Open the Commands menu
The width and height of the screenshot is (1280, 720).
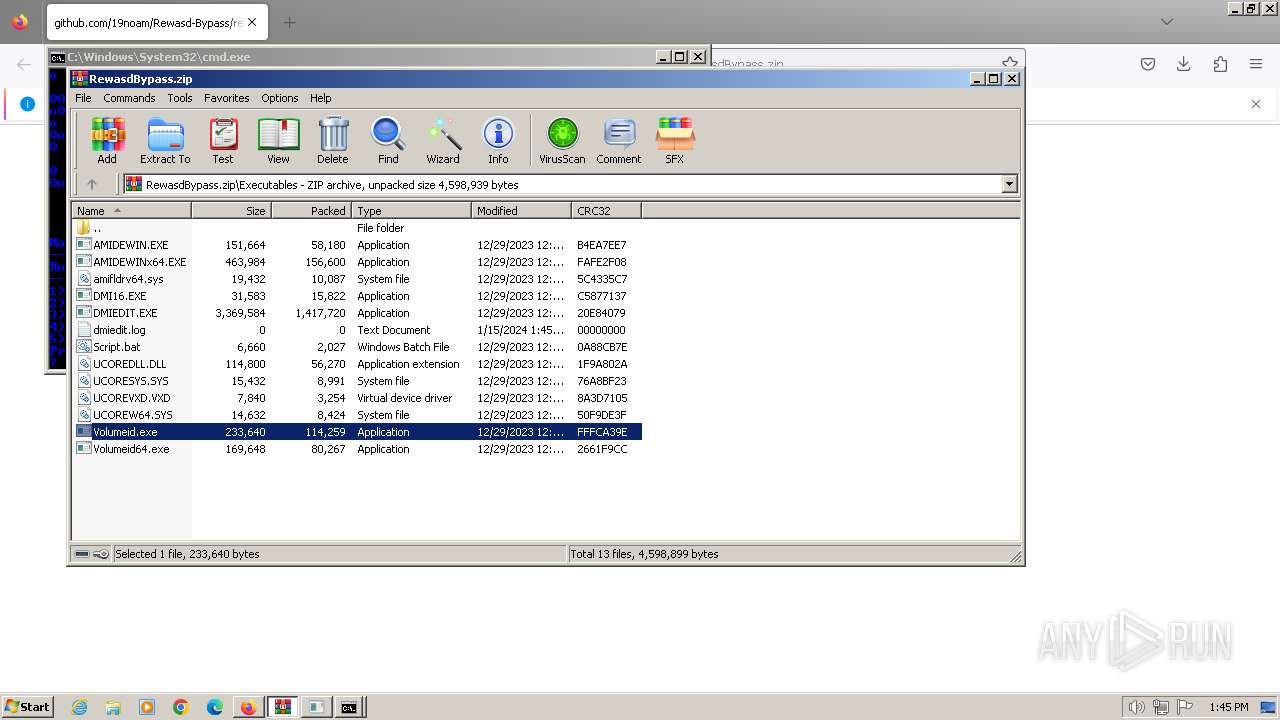(x=129, y=98)
